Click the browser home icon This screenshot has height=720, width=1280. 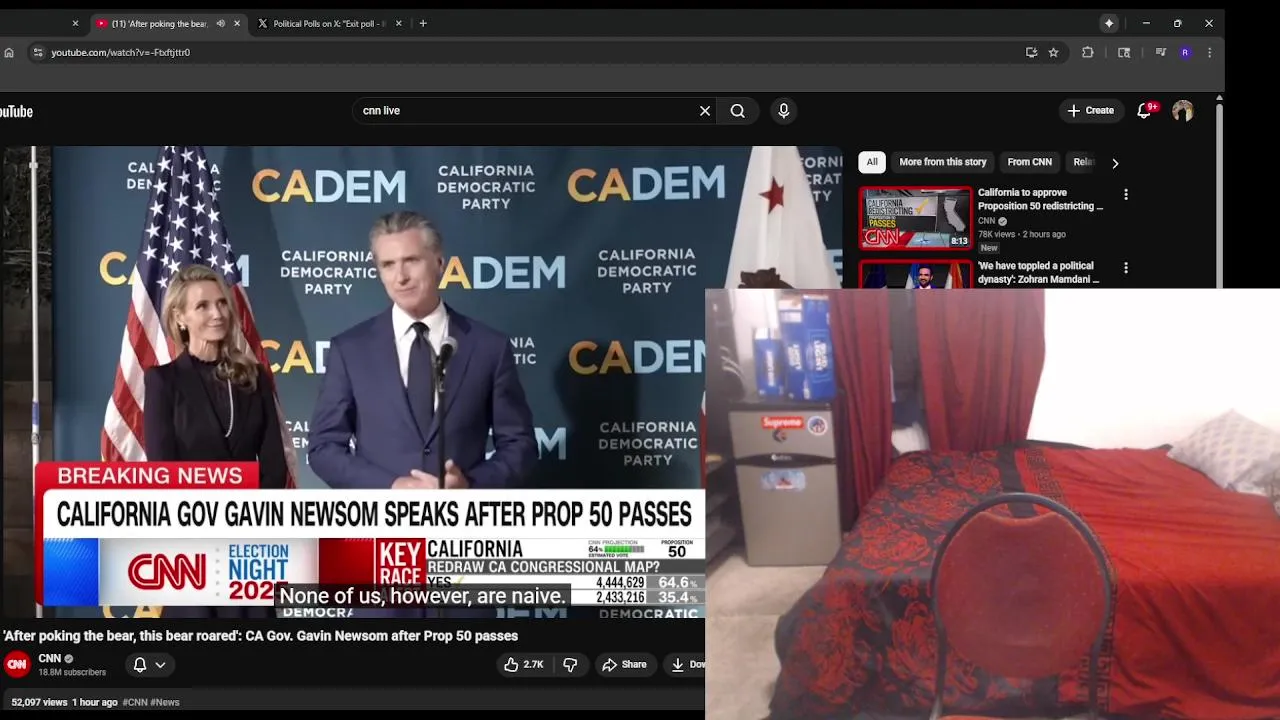[x=9, y=52]
